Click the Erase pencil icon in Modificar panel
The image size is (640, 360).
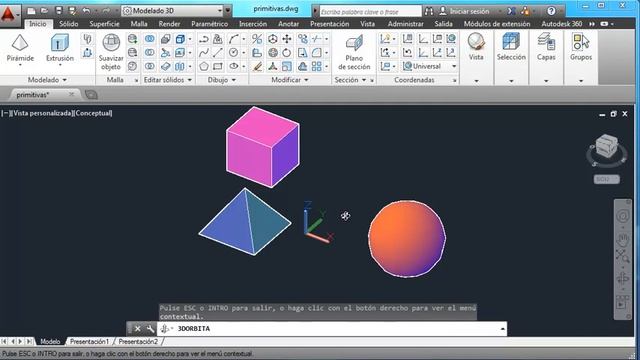(257, 66)
